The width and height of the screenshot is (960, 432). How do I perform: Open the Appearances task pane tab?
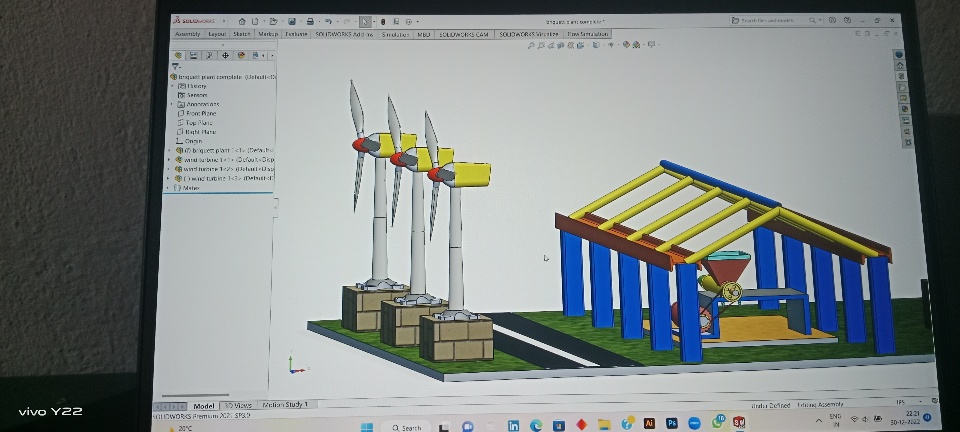pos(905,110)
